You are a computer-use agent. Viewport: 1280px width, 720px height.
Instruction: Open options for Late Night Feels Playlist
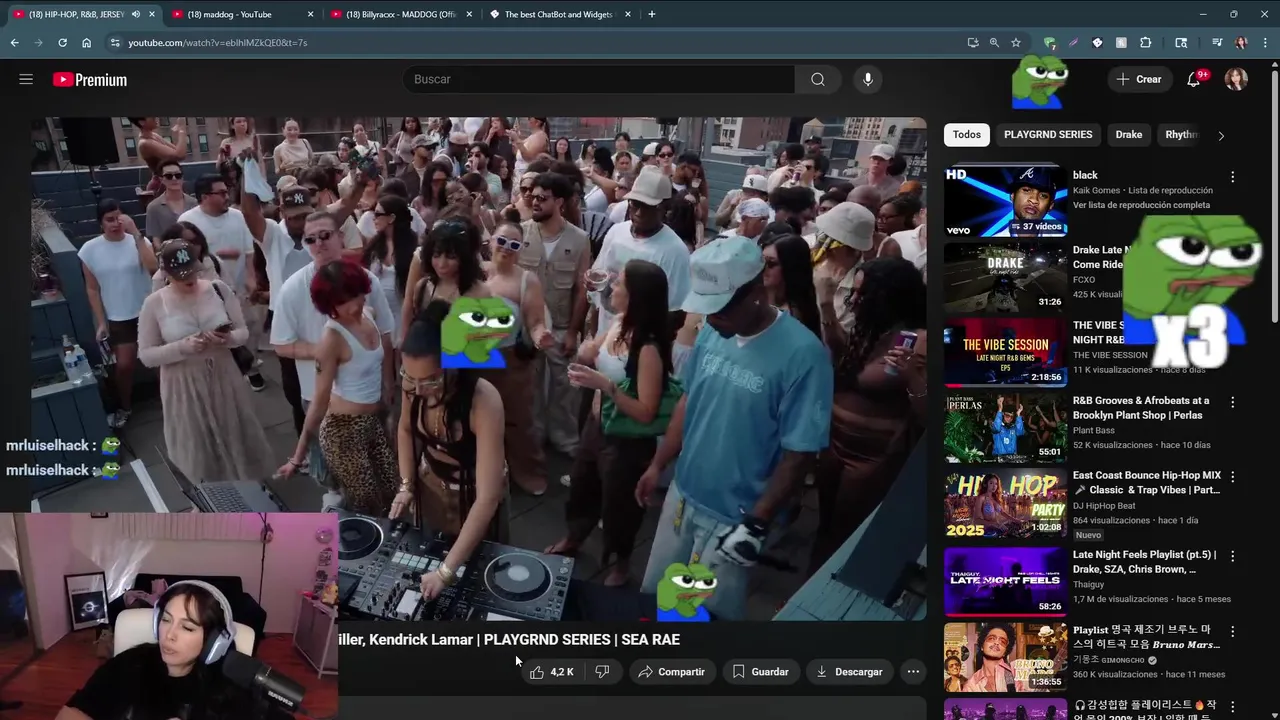pyautogui.click(x=1232, y=556)
